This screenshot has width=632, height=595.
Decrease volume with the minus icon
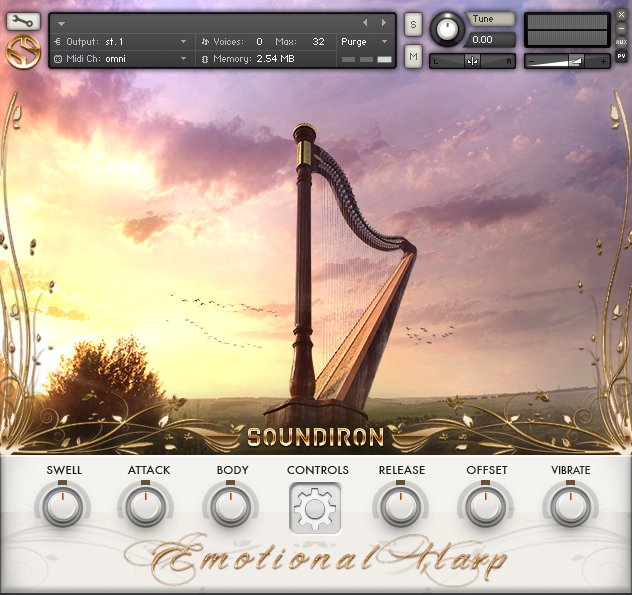pos(532,61)
